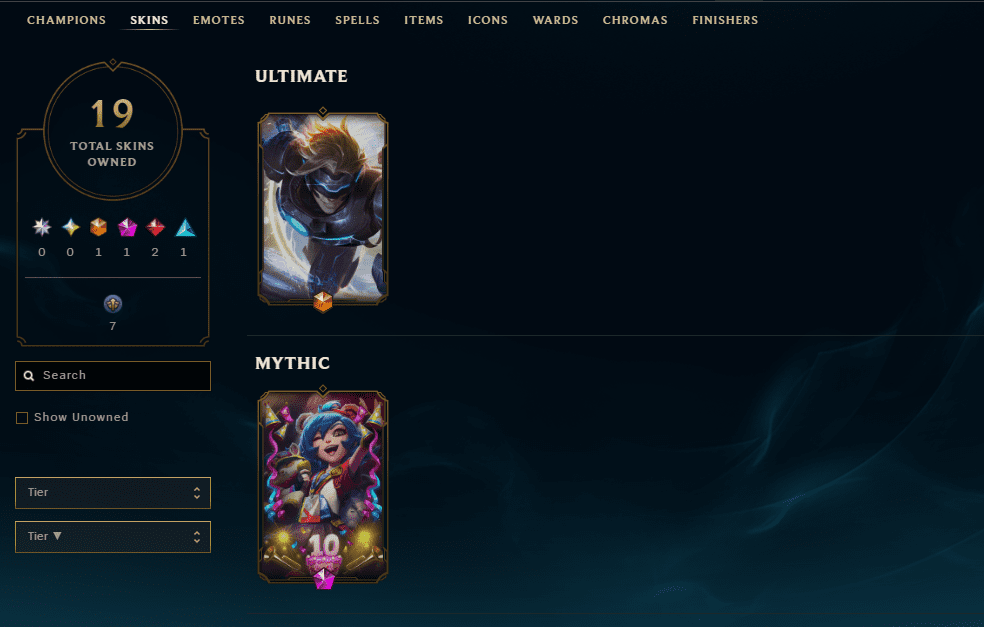Click the magnifier icon in the search box
984x627 pixels.
[x=29, y=375]
